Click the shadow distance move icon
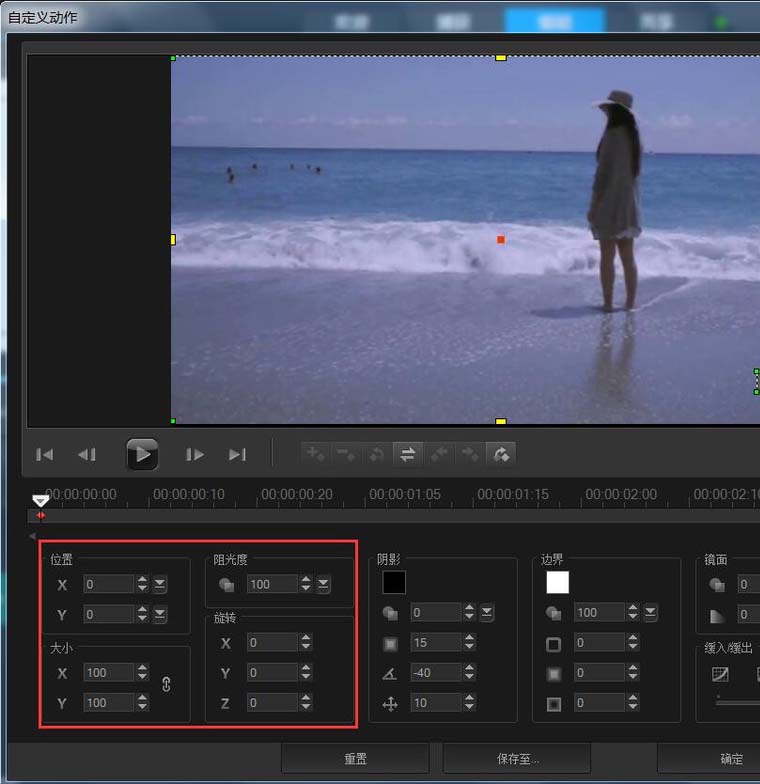This screenshot has width=760, height=784. point(390,704)
